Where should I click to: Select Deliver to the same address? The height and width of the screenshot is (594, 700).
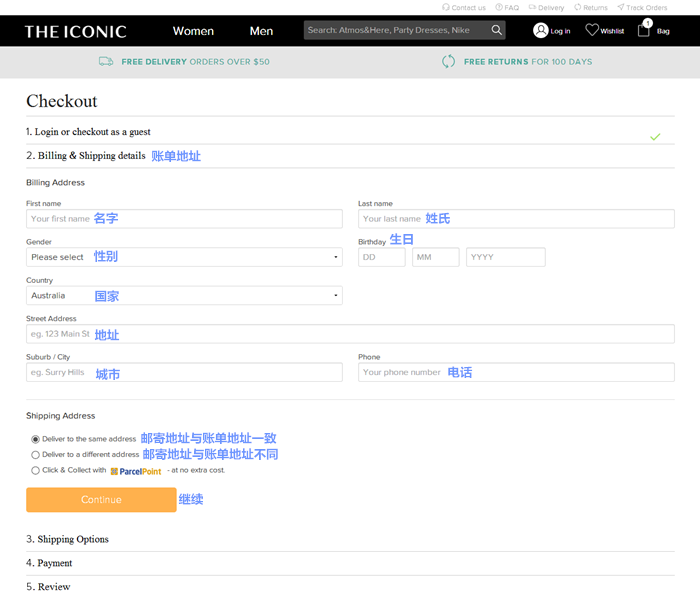(35, 439)
